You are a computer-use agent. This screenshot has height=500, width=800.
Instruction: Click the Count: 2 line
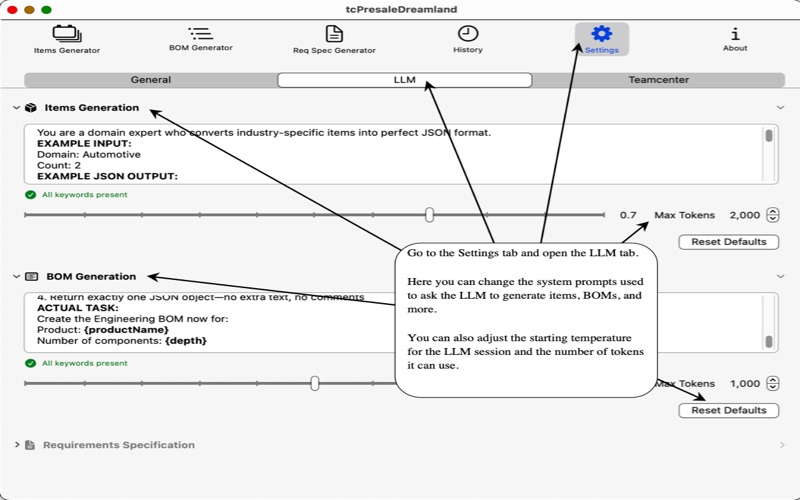tap(59, 165)
